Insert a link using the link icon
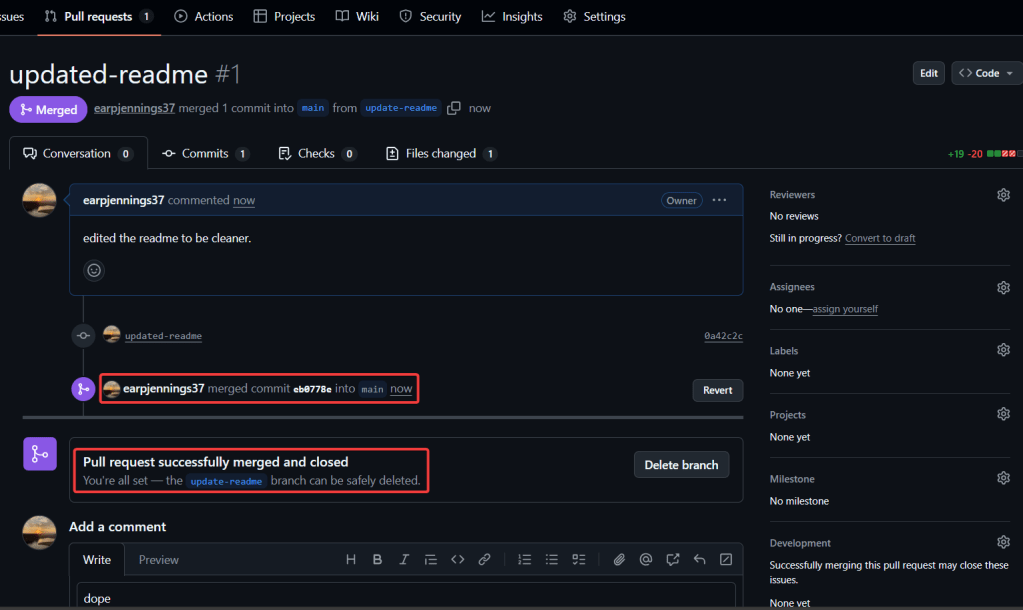 [x=484, y=560]
